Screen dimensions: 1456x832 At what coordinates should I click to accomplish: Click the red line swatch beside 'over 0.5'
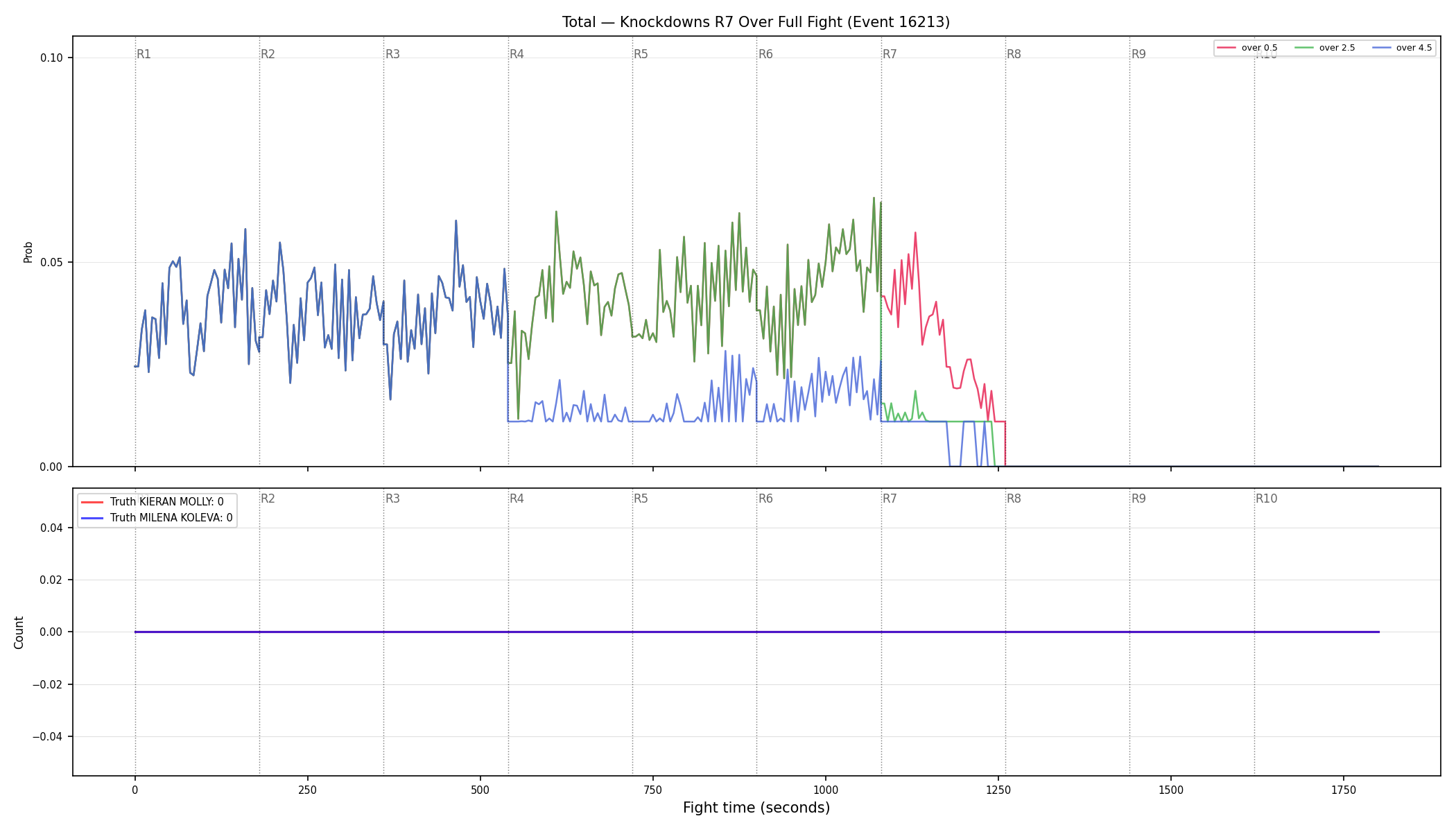coord(1227,48)
